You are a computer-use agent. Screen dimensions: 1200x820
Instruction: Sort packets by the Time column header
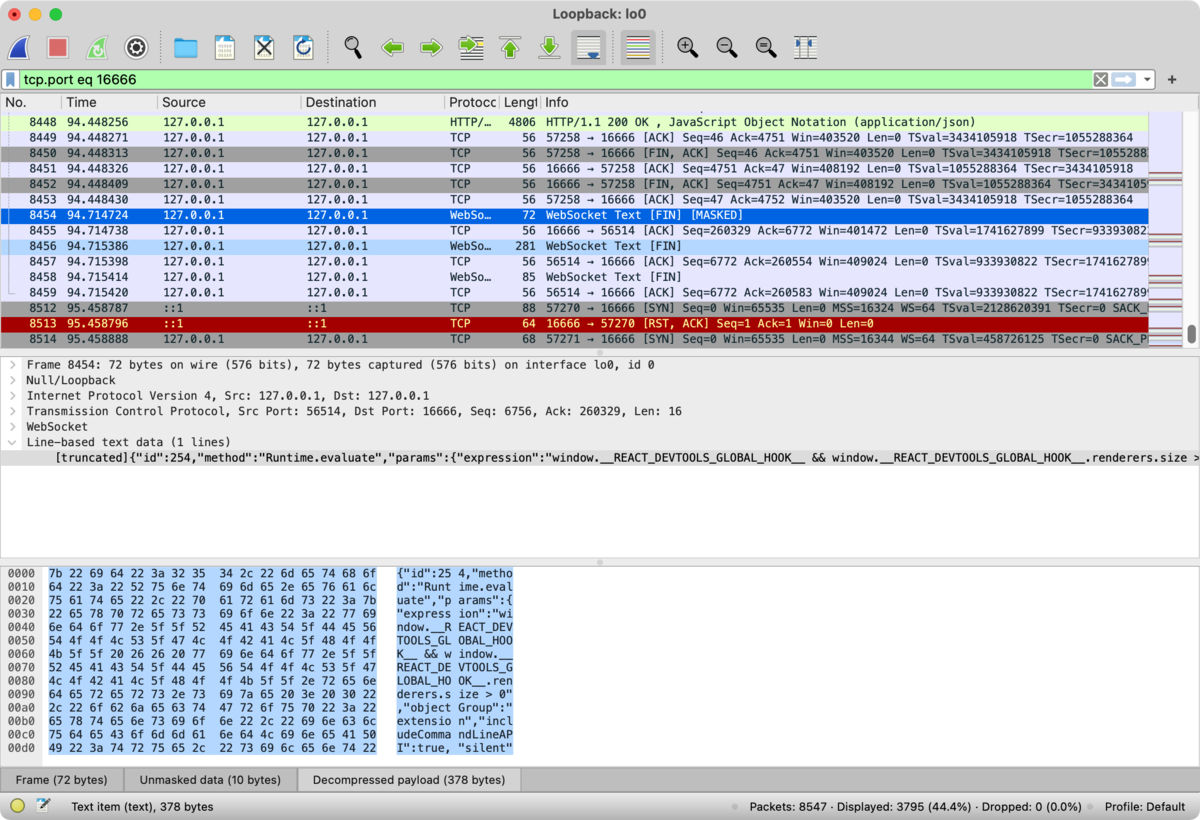pos(110,102)
